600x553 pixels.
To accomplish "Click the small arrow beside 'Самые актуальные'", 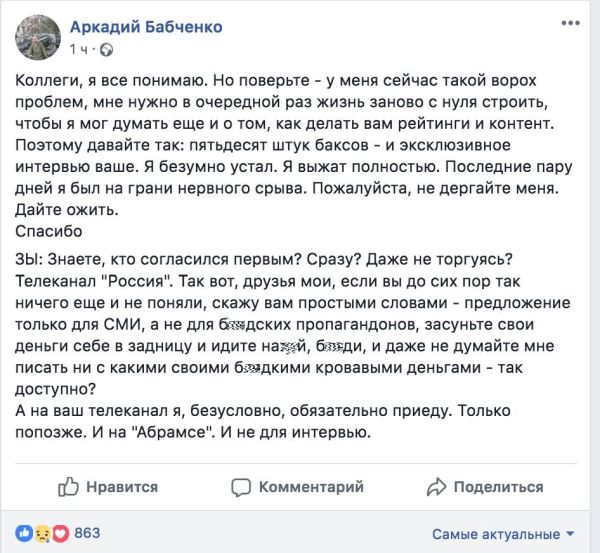I will tap(570, 534).
